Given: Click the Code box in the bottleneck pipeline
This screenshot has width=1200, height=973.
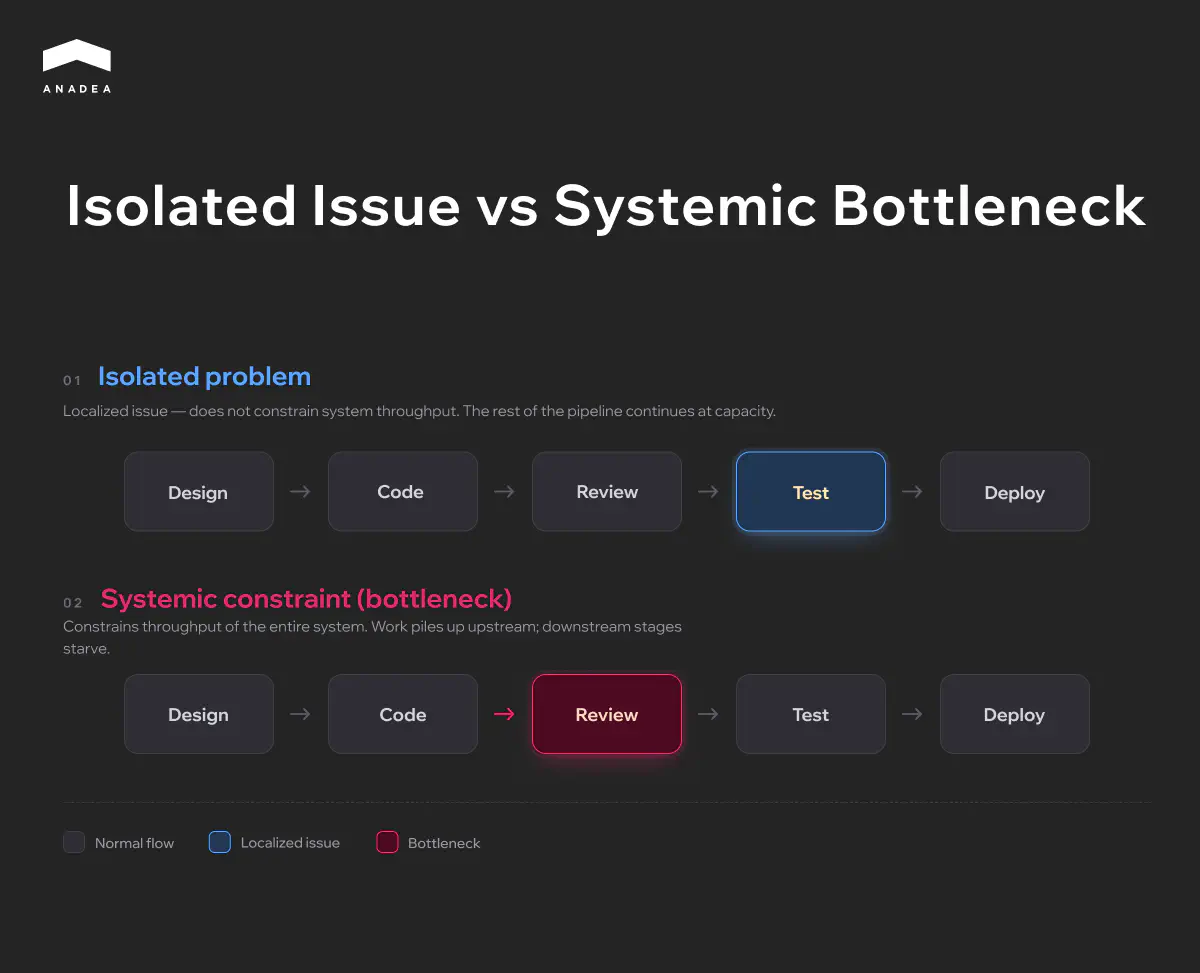Looking at the screenshot, I should [402, 714].
